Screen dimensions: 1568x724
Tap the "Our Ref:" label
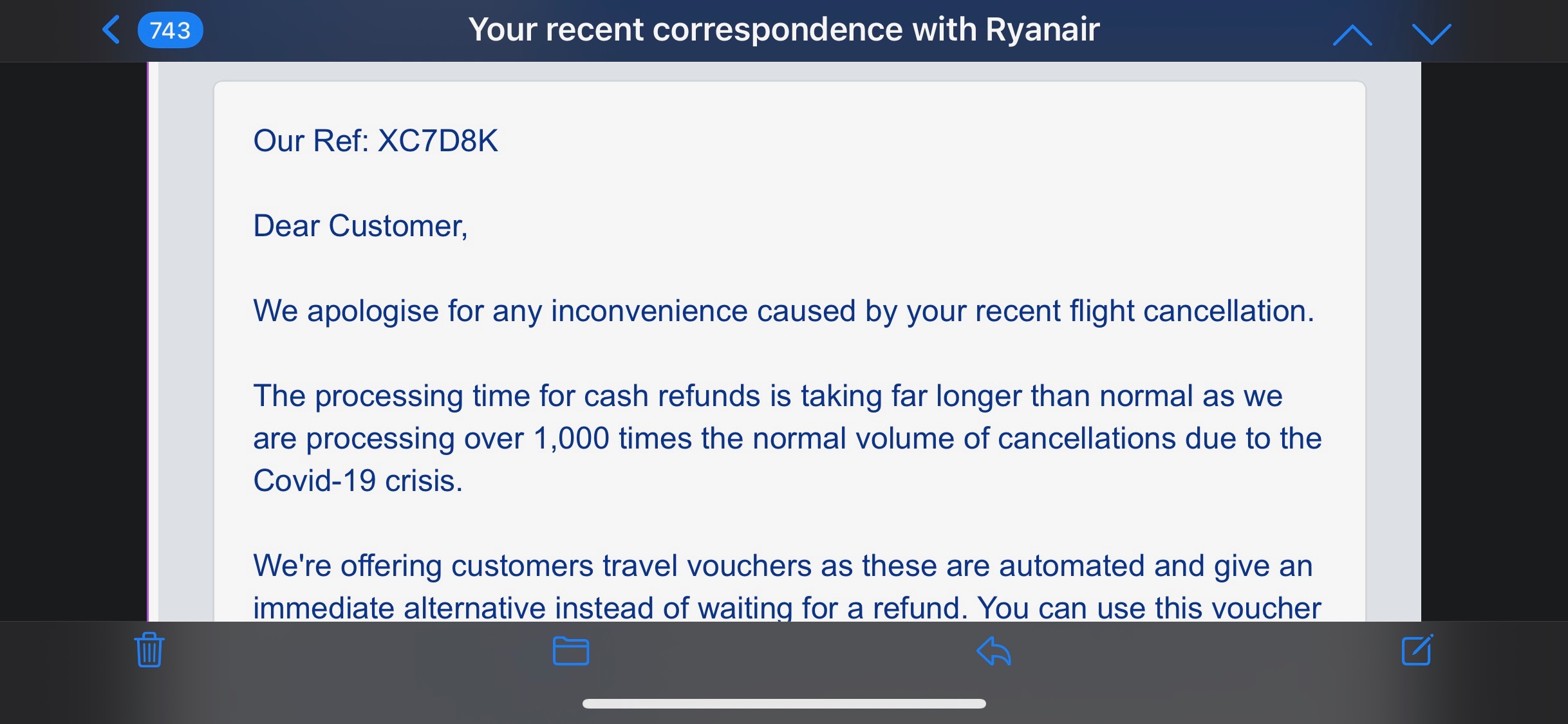click(x=311, y=141)
